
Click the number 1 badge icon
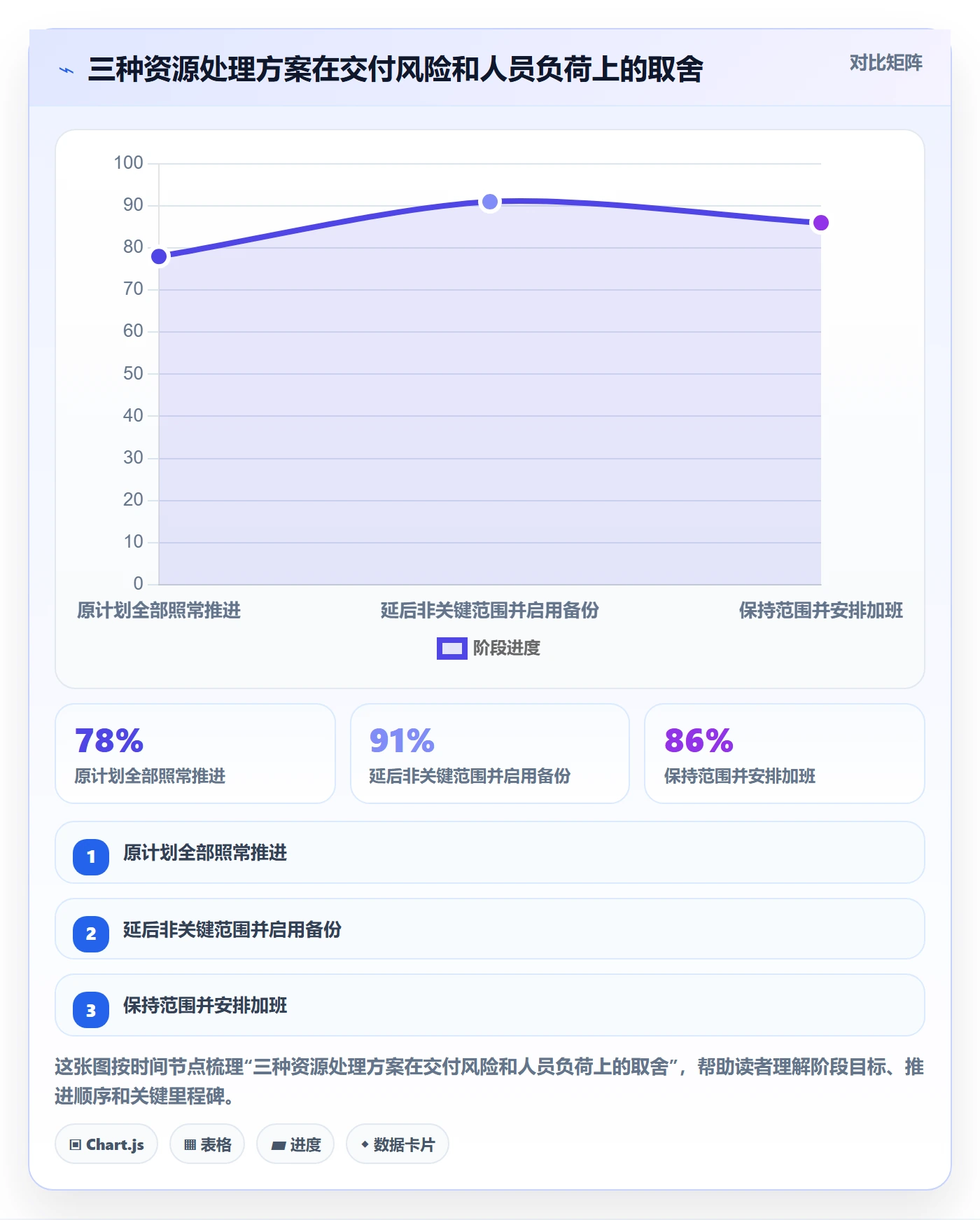point(91,857)
